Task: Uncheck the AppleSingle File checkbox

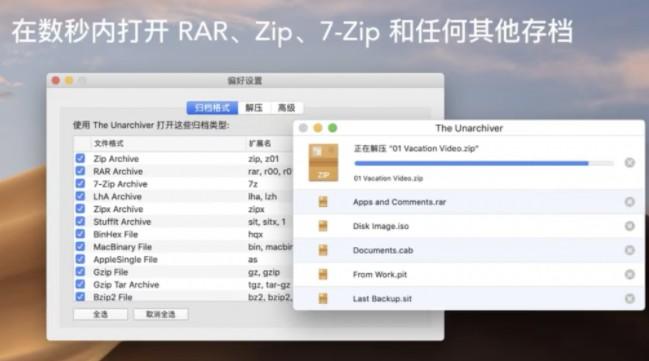Action: coord(80,259)
